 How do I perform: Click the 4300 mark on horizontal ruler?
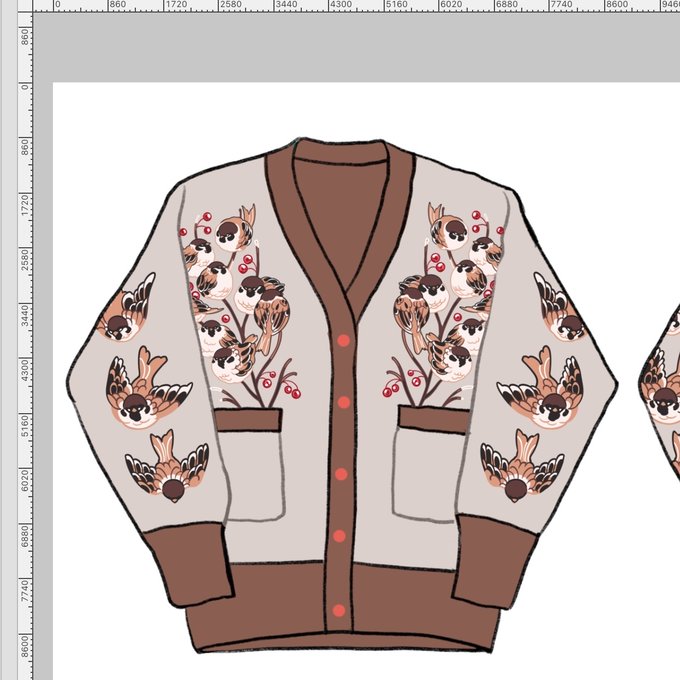(341, 5)
